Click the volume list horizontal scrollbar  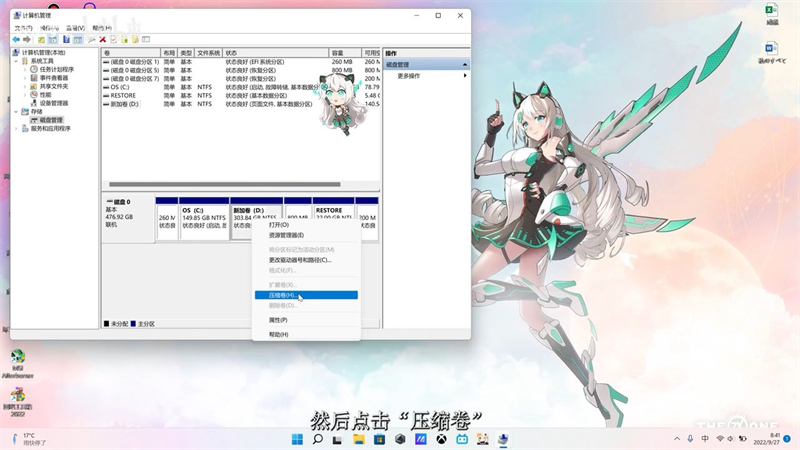224,184
